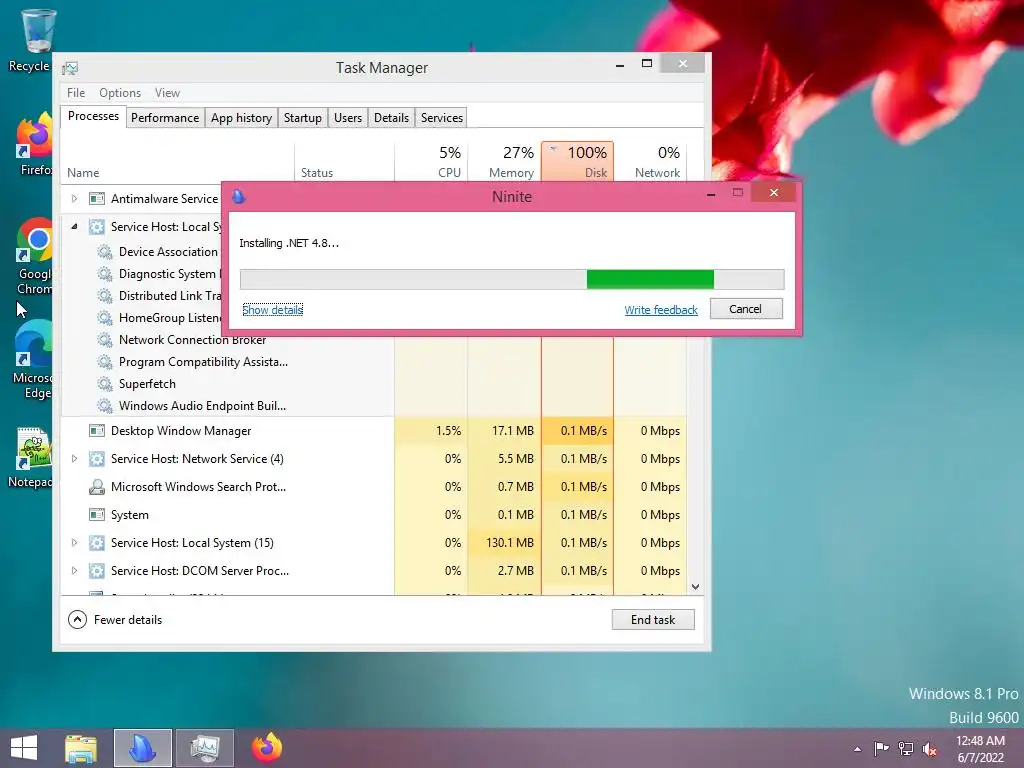Select Antimalware Service process icon
Image resolution: width=1024 pixels, height=768 pixels.
pyautogui.click(x=97, y=199)
